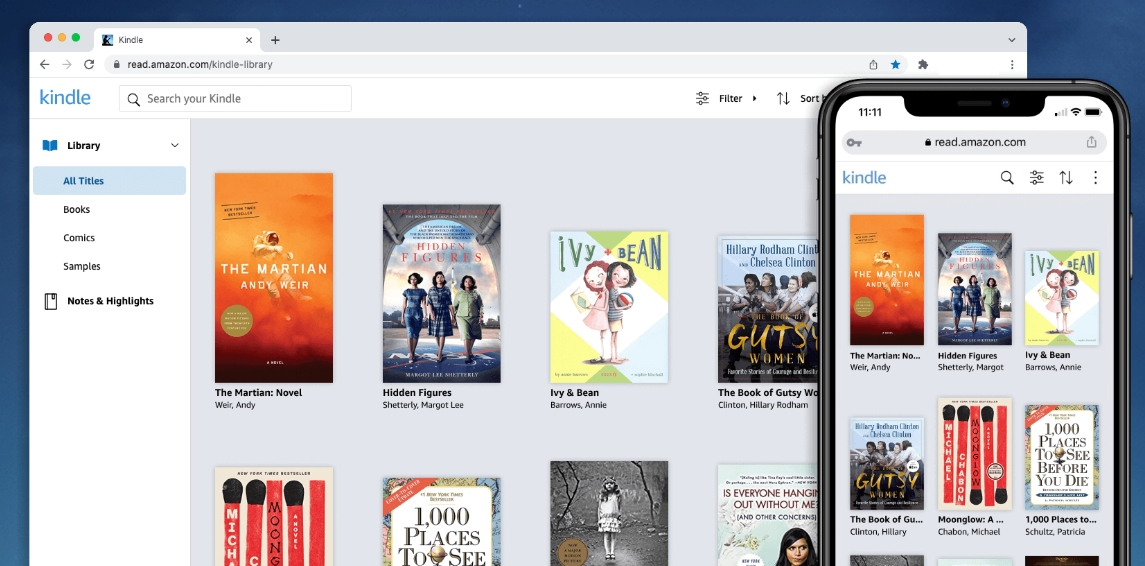
Task: Click the Library book icon in sidebar
Action: (x=50, y=145)
